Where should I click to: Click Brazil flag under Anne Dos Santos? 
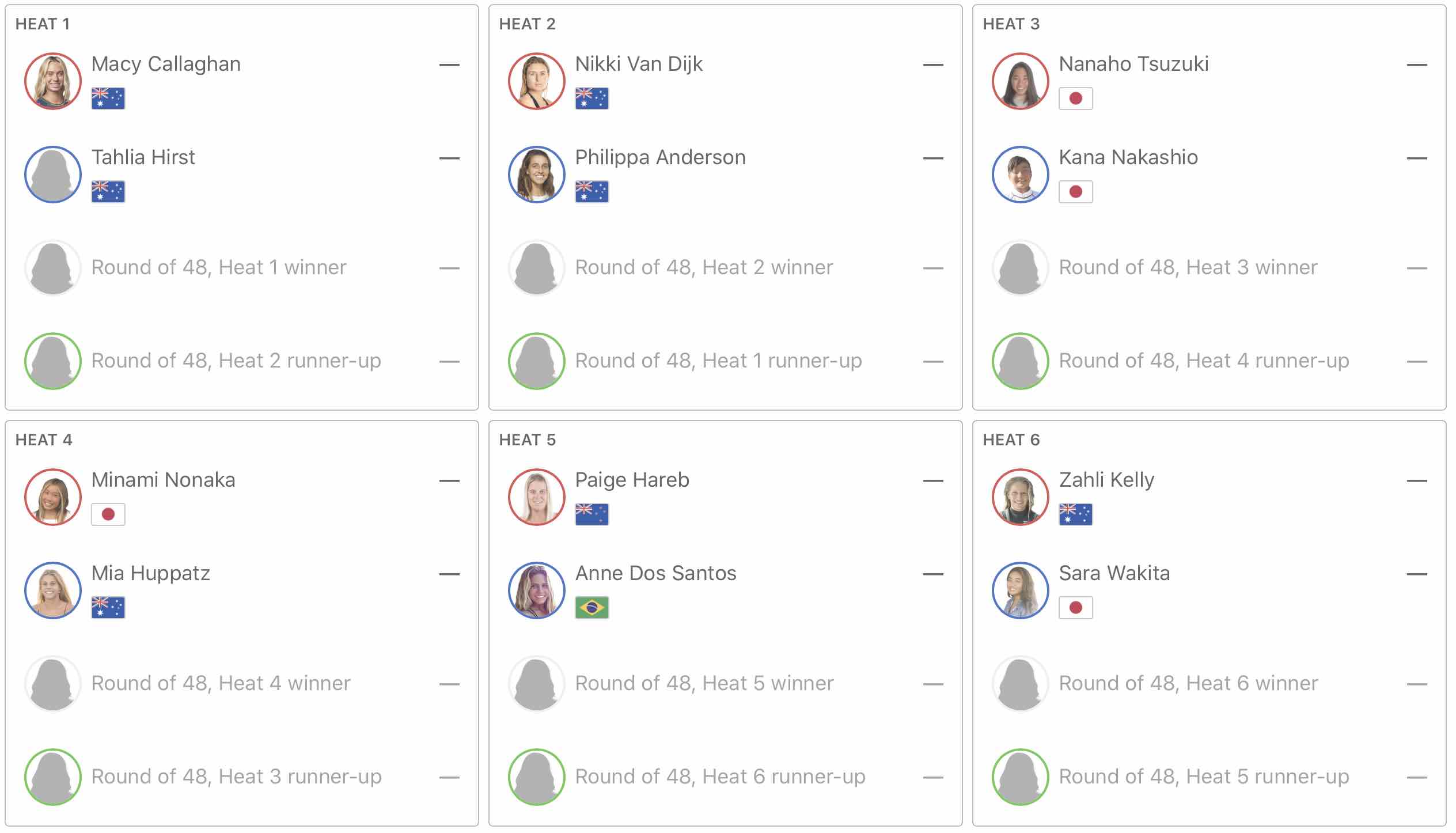591,608
